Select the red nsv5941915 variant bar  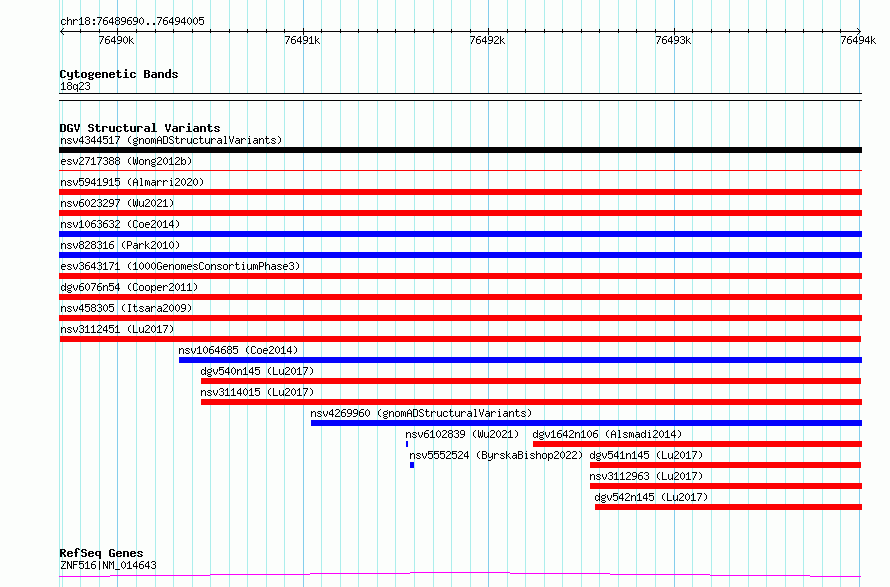pos(460,192)
